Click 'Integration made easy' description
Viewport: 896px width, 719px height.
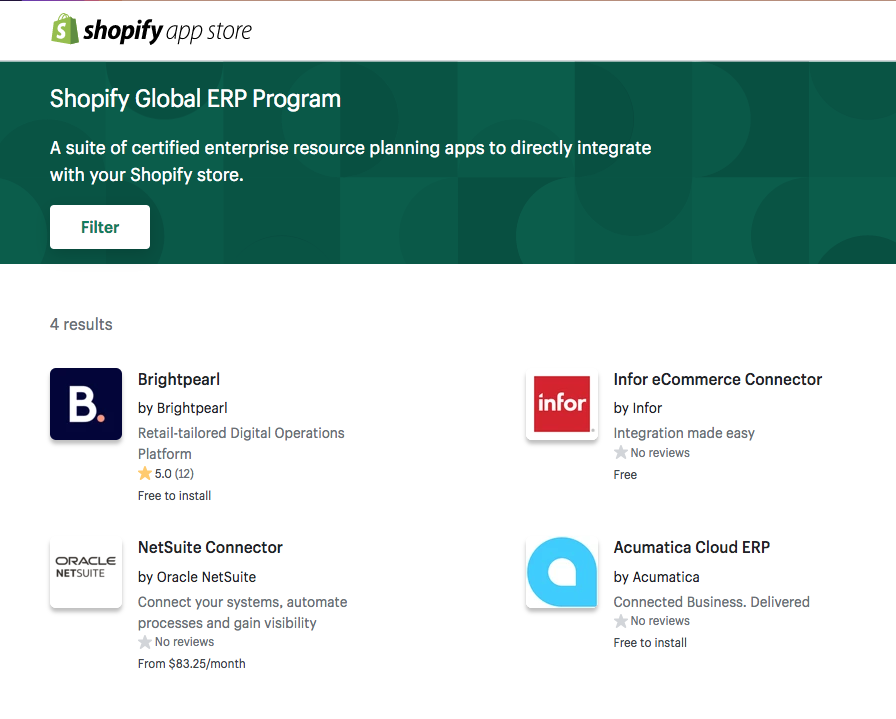(x=684, y=433)
